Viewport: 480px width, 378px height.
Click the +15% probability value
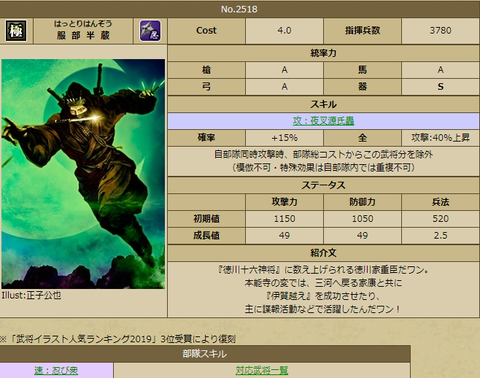point(284,138)
